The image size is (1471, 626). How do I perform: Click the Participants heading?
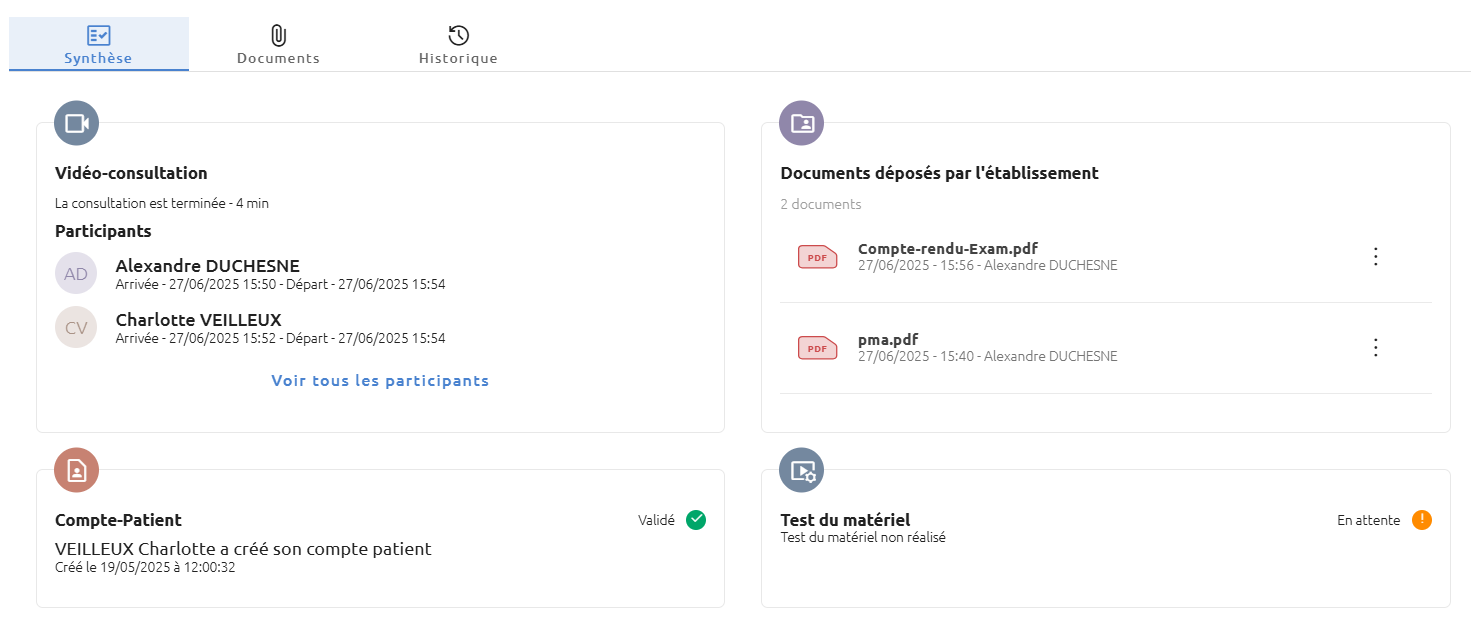[x=103, y=231]
